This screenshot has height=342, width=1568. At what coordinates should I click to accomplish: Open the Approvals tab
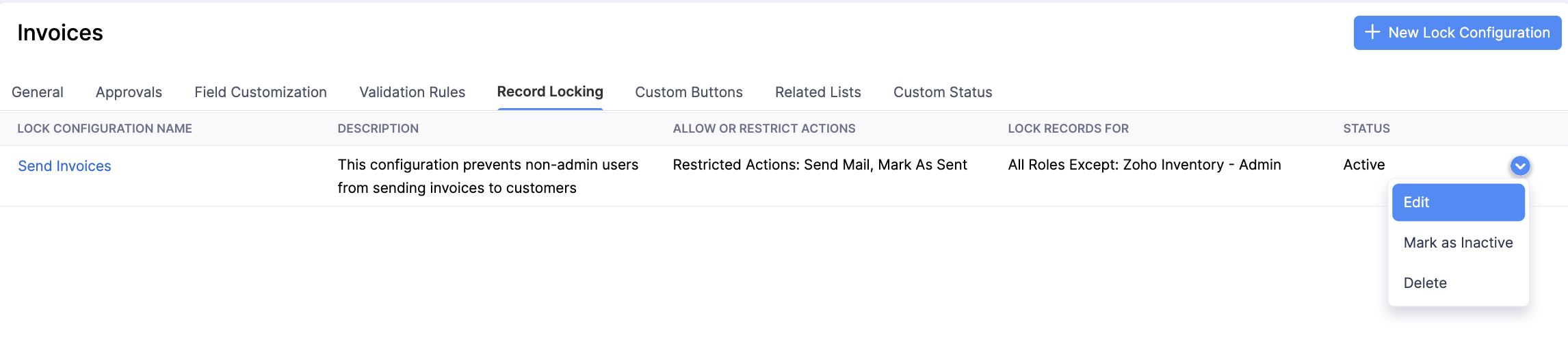coord(129,92)
